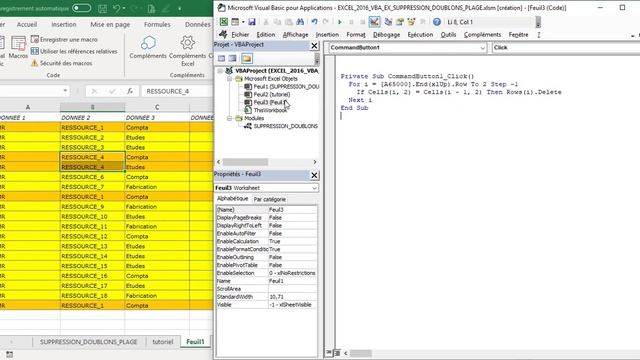Click the Excel Save icon in title bar
The image size is (640, 360).
(102, 9)
